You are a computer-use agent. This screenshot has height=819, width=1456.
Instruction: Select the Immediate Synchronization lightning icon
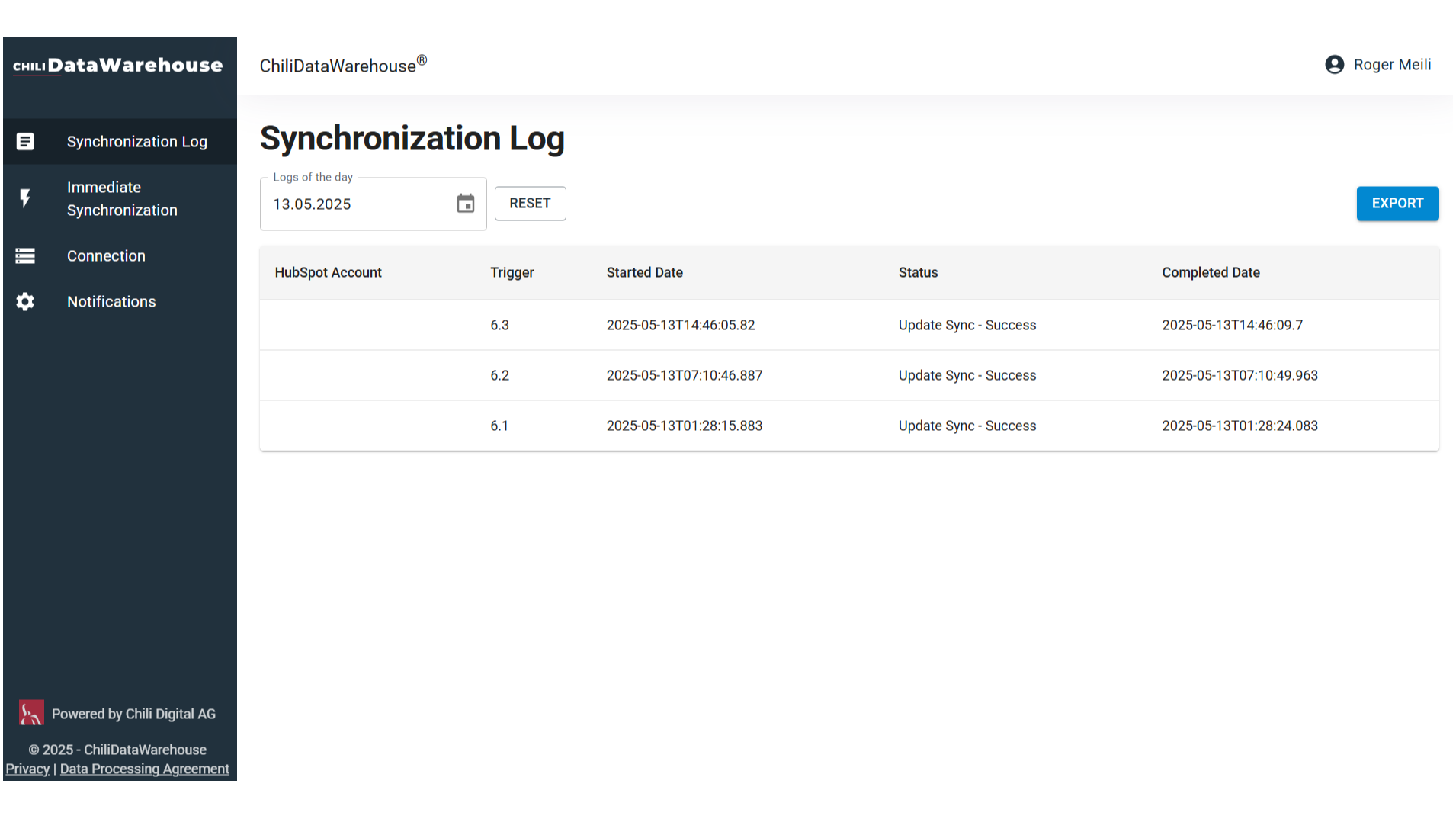click(x=25, y=198)
